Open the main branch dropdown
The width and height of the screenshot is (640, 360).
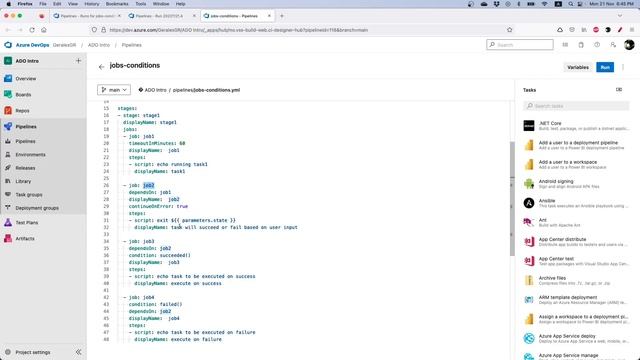pyautogui.click(x=114, y=90)
